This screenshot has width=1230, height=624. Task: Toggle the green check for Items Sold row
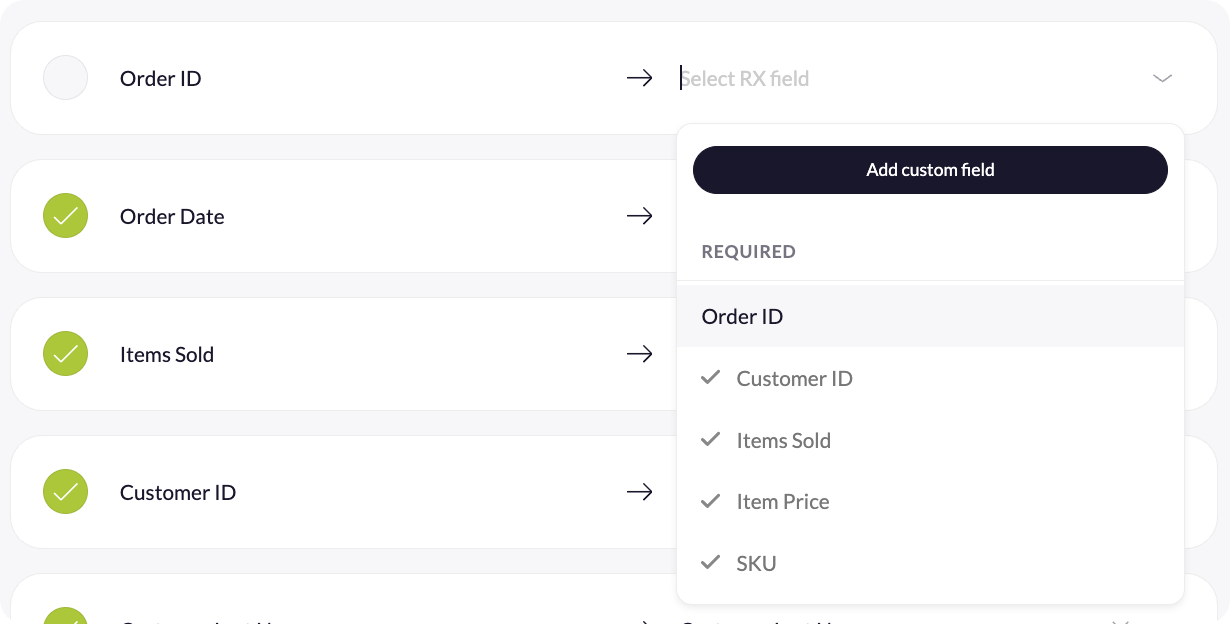tap(66, 354)
